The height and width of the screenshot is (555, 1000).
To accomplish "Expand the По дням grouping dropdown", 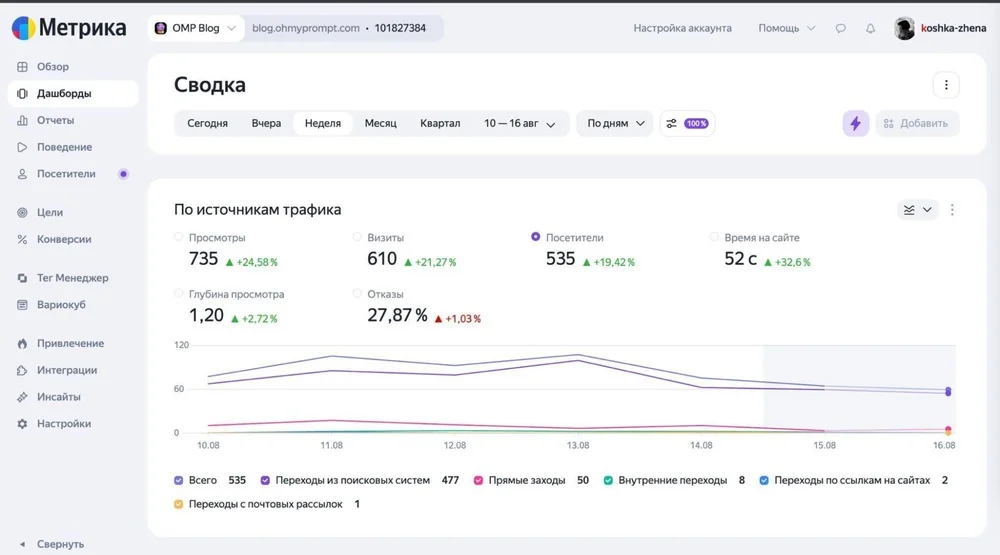I will (x=615, y=123).
